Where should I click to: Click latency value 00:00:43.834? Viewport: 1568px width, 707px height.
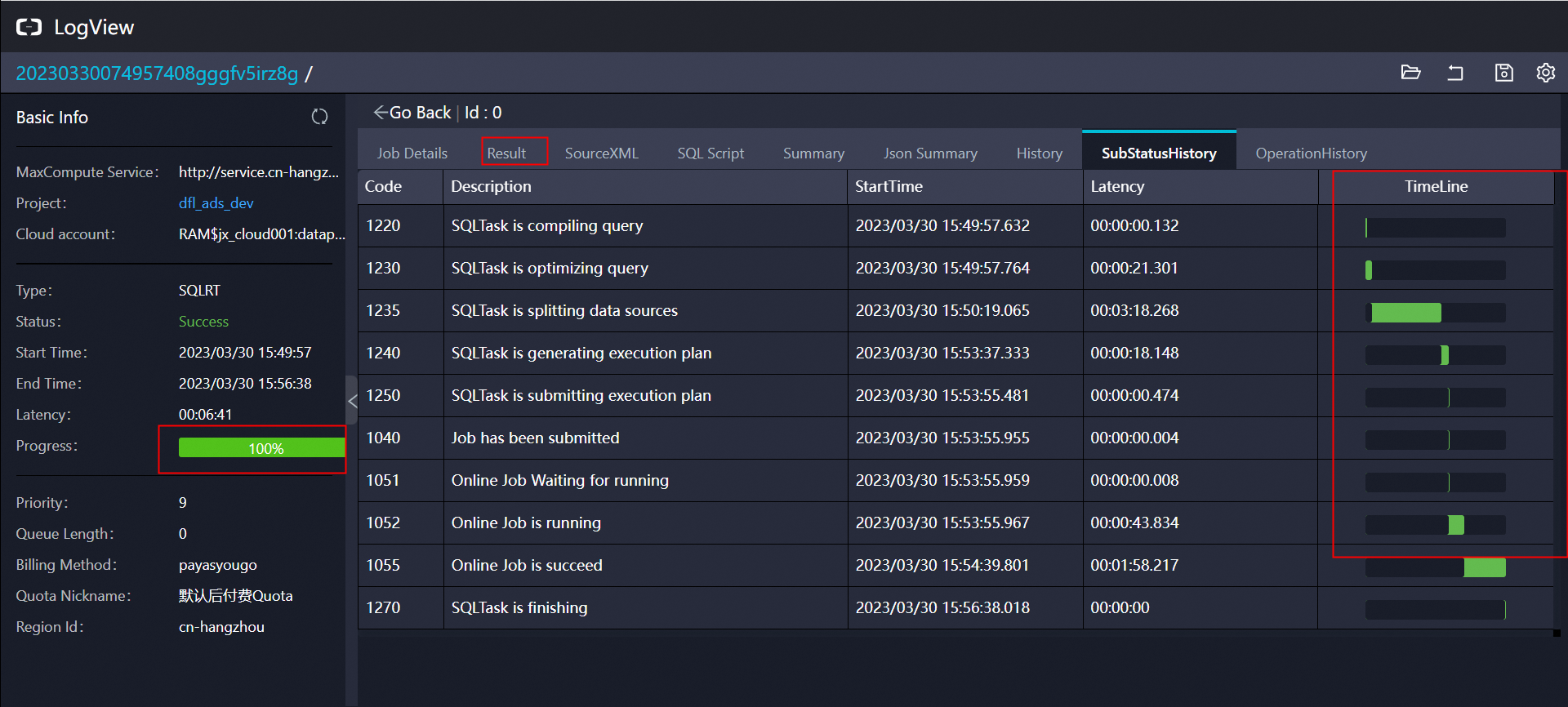pyautogui.click(x=1134, y=523)
